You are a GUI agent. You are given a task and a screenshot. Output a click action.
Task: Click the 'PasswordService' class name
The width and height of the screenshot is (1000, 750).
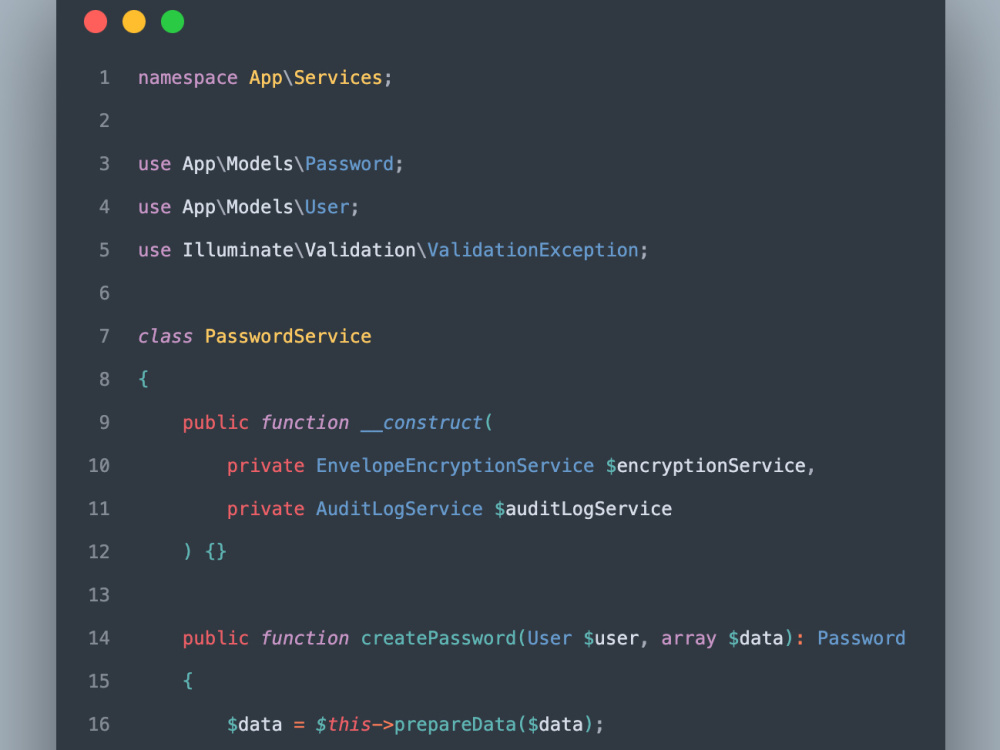tap(288, 336)
